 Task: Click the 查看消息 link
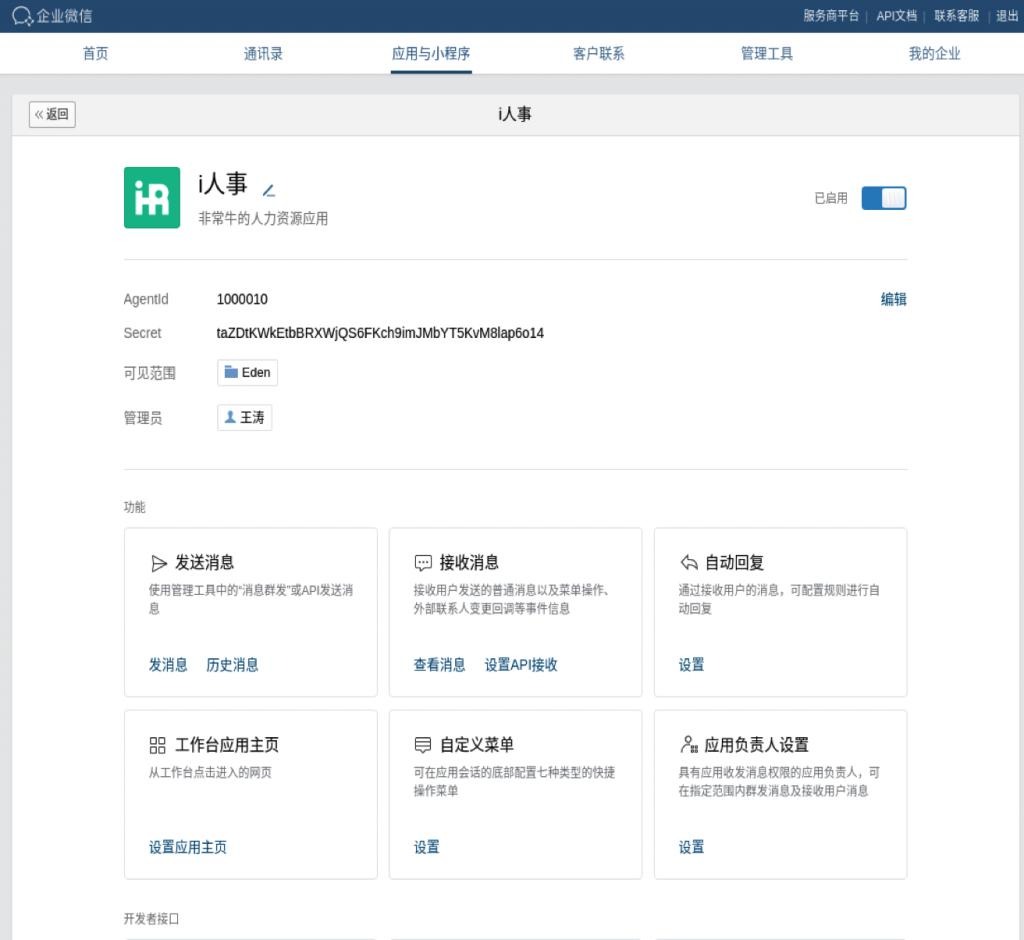440,665
